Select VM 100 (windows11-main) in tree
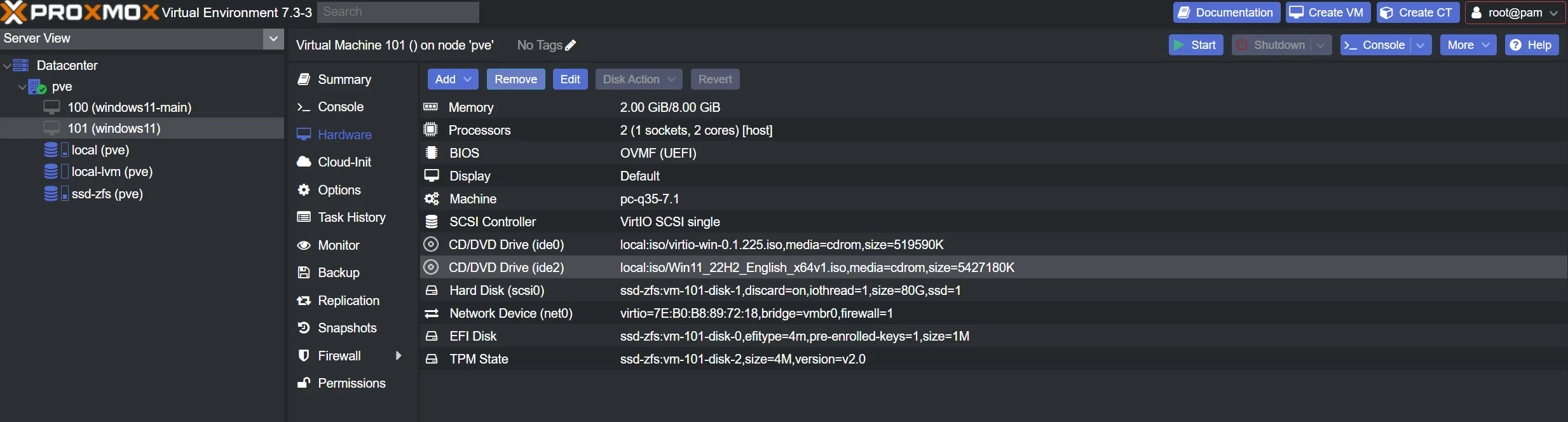 point(129,107)
